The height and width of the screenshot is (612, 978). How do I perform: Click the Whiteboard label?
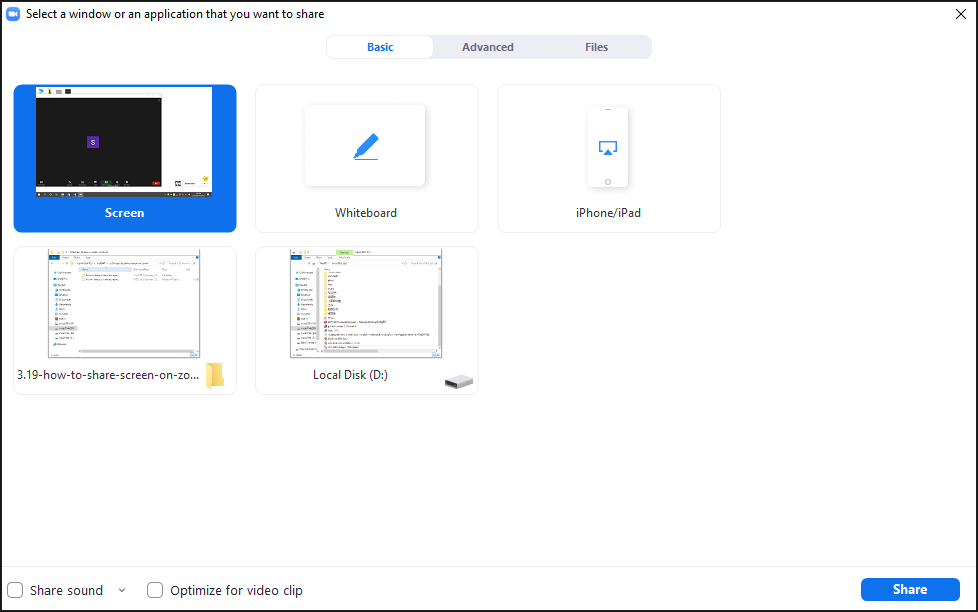[366, 213]
